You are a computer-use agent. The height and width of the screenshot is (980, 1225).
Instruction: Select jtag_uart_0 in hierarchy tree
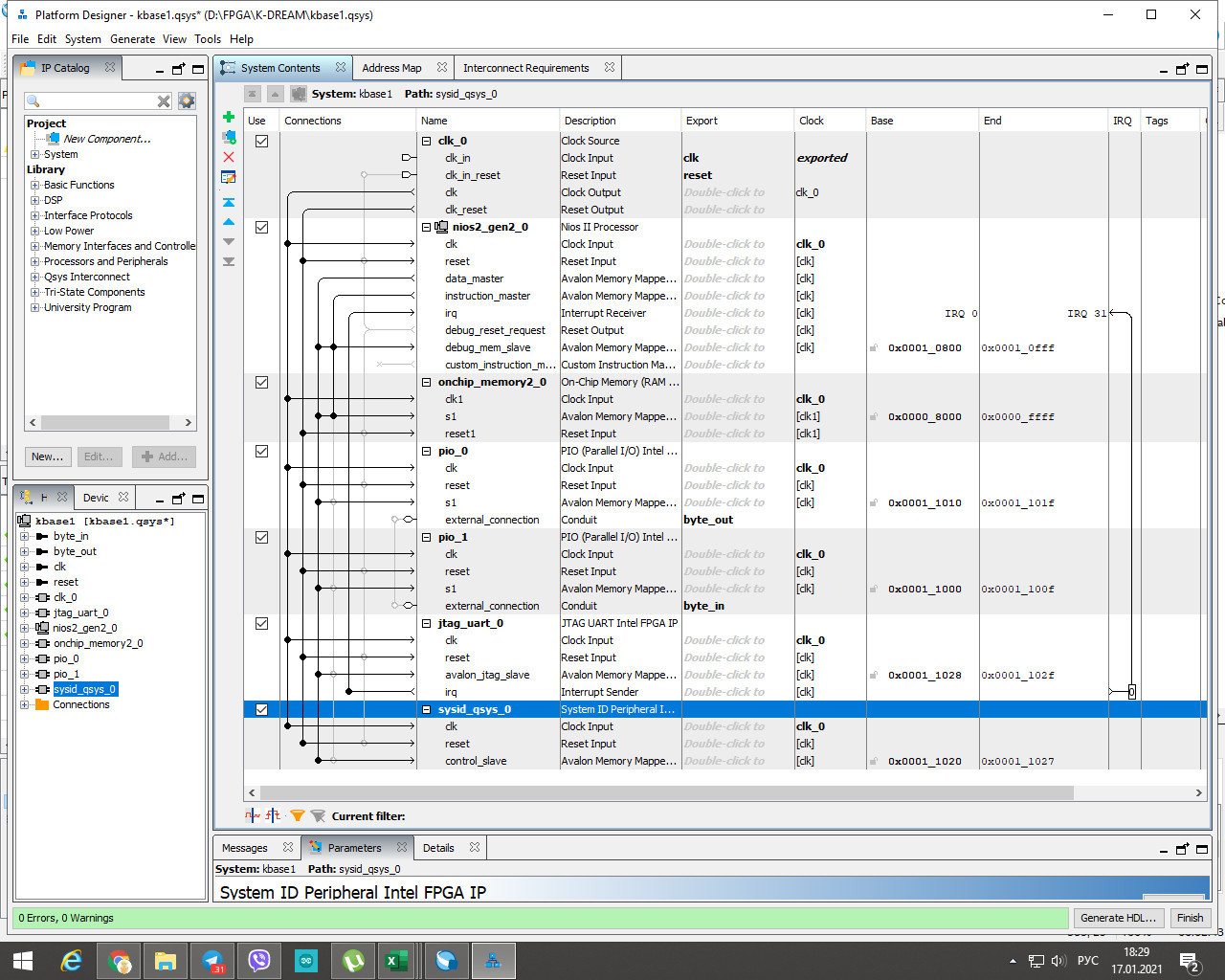81,612
